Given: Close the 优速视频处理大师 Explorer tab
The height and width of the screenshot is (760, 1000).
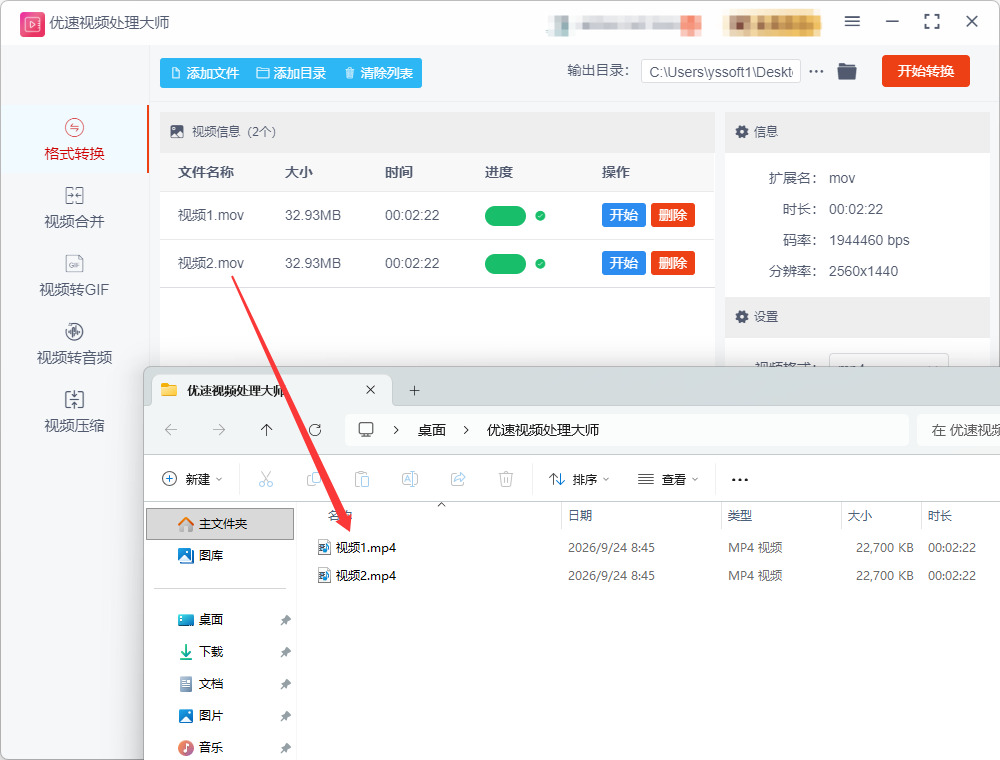Looking at the screenshot, I should click(x=371, y=390).
